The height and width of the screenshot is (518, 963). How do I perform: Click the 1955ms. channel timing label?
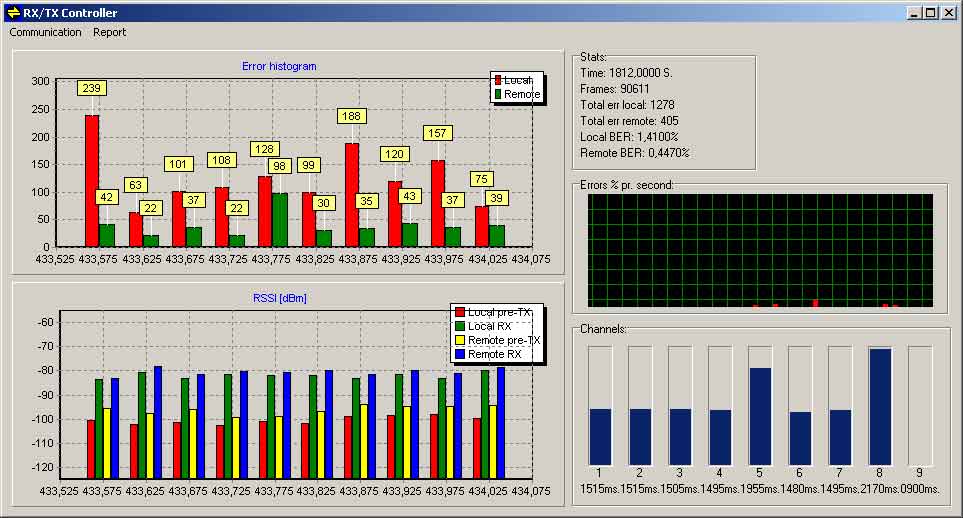pyautogui.click(x=760, y=489)
